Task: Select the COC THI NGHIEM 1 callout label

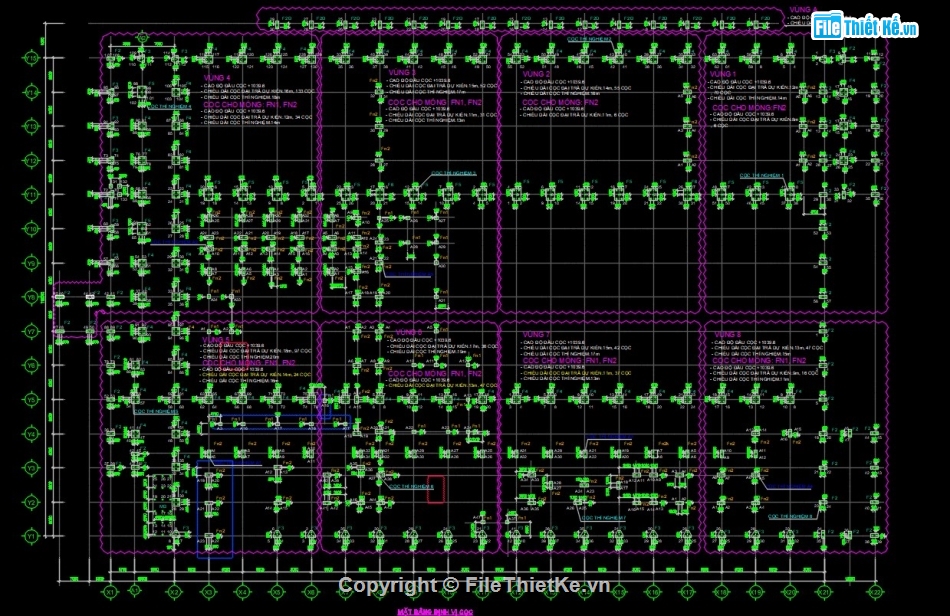Action: 762,175
